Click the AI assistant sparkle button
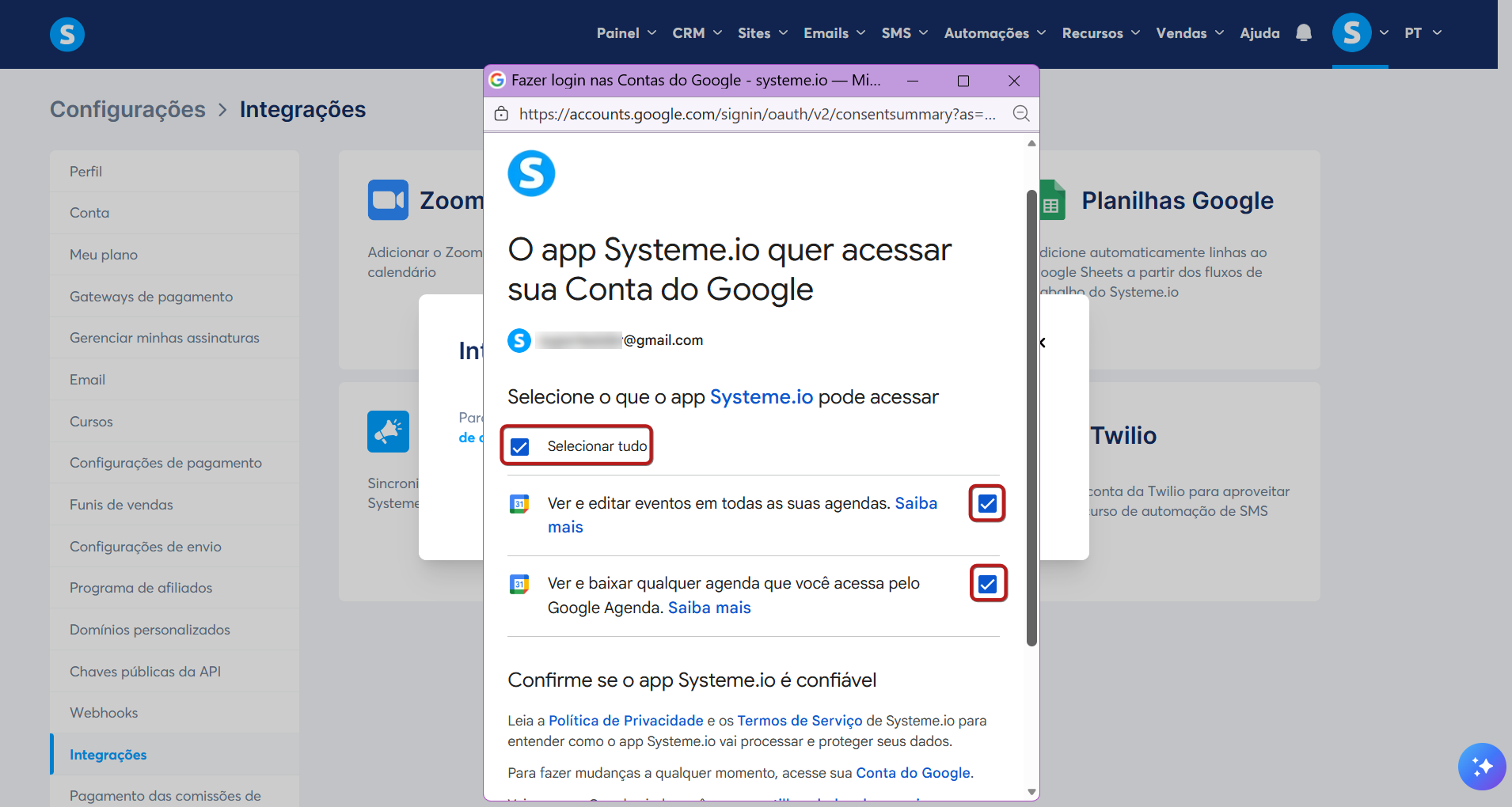Screen dimensions: 1512x807 tap(1482, 766)
